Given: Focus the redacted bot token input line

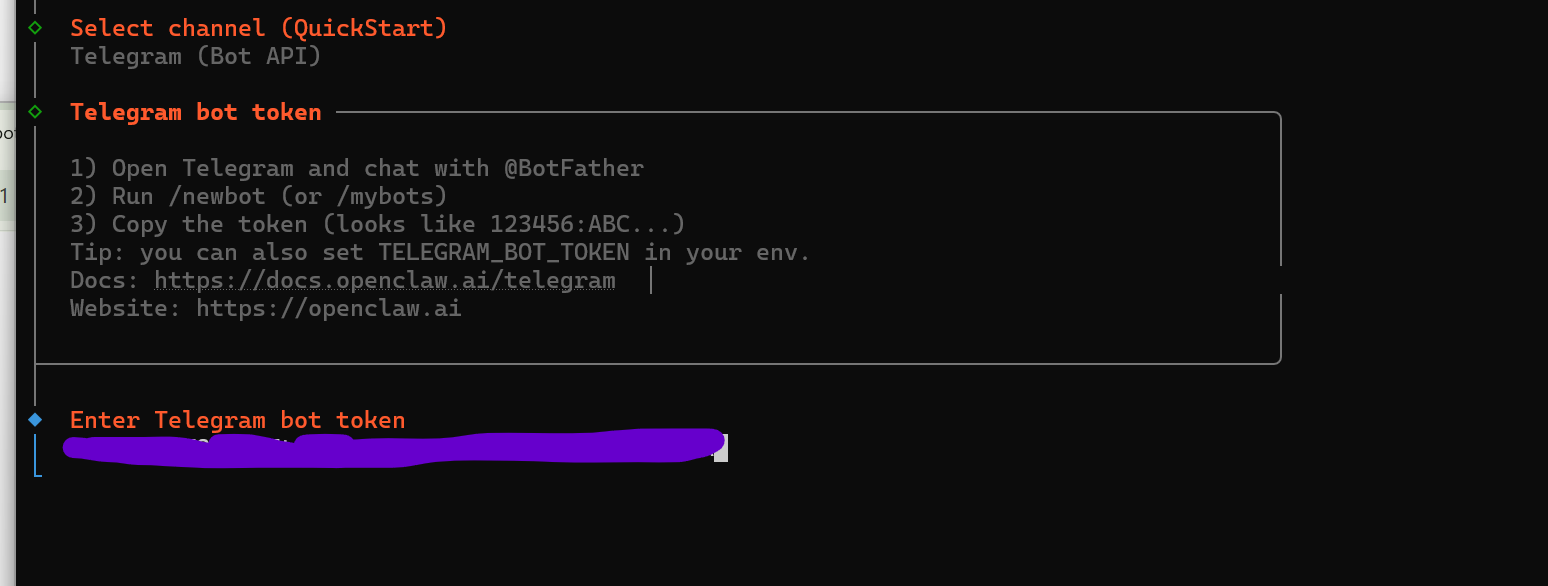Looking at the screenshot, I should 390,448.
